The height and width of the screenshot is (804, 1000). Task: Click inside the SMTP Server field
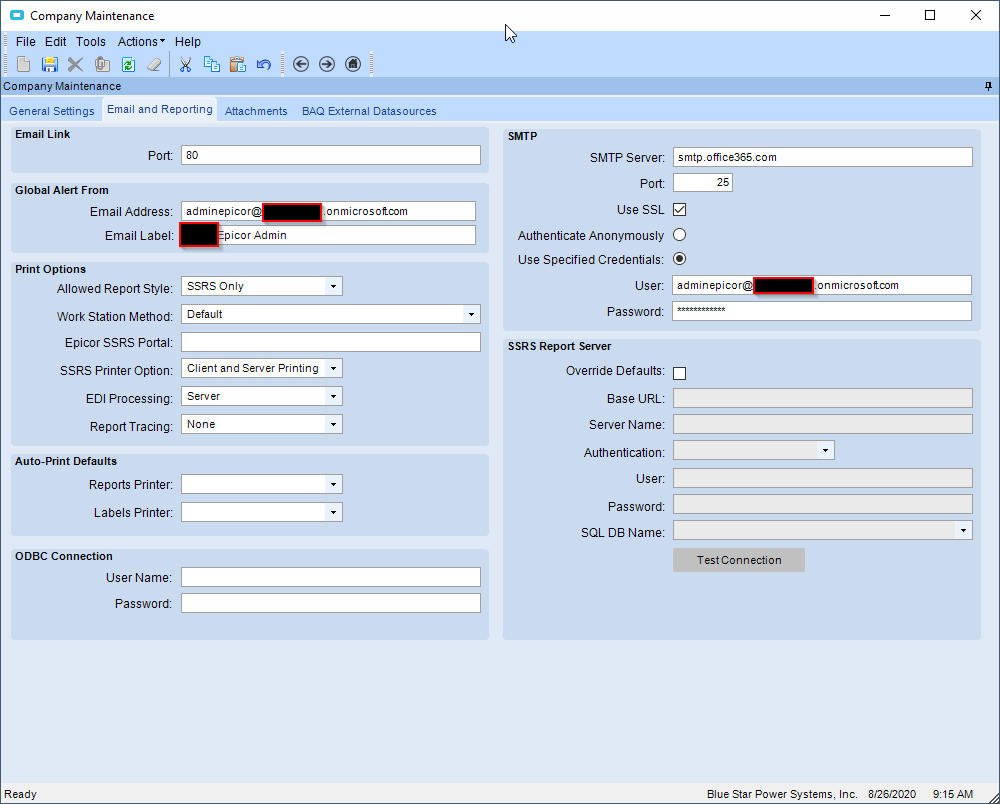(822, 157)
